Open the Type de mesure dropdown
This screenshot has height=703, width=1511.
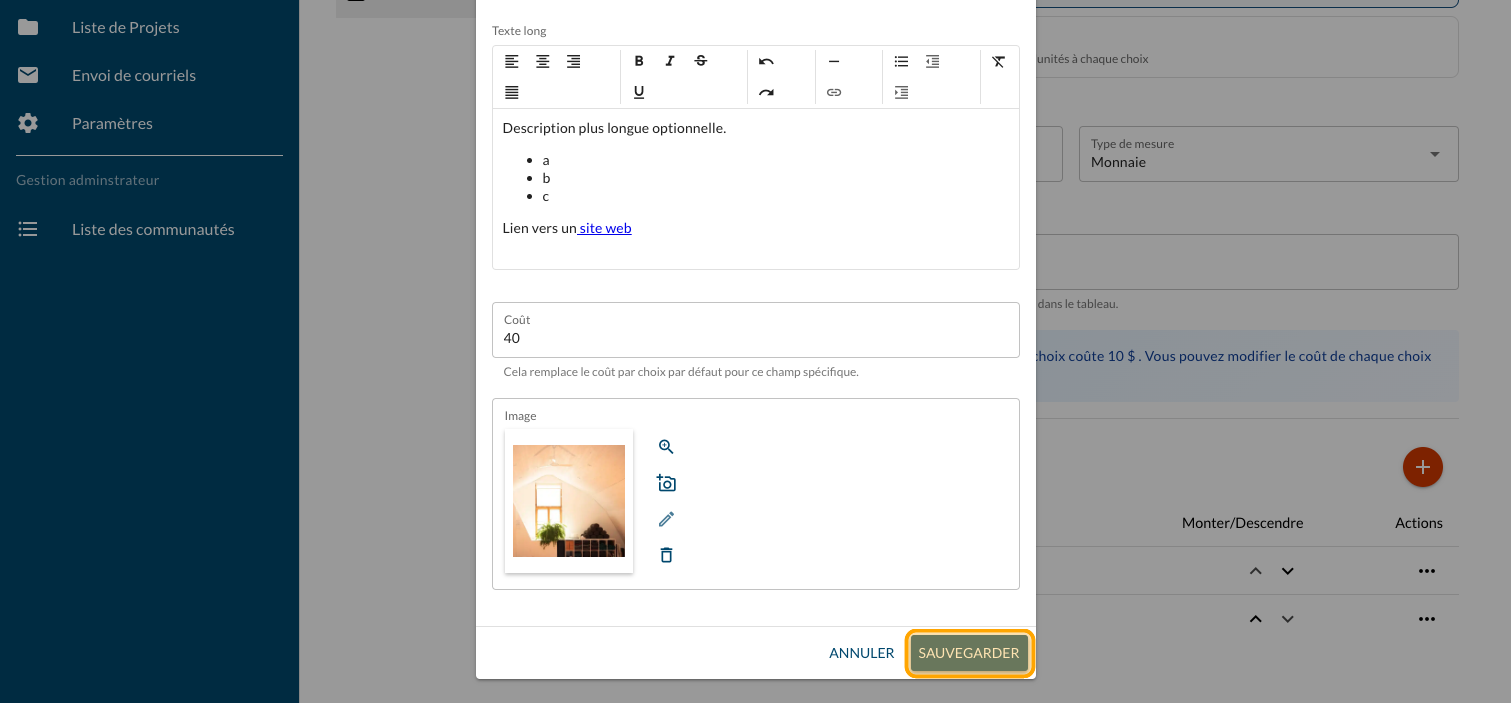[1268, 154]
